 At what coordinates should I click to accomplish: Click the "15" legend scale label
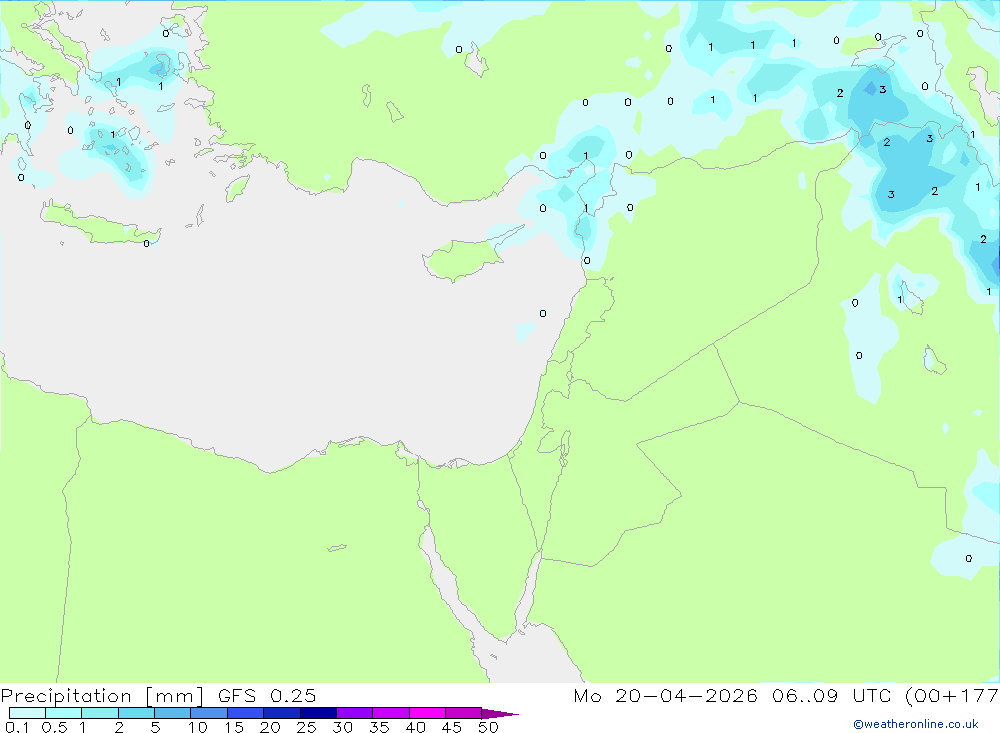[234, 727]
